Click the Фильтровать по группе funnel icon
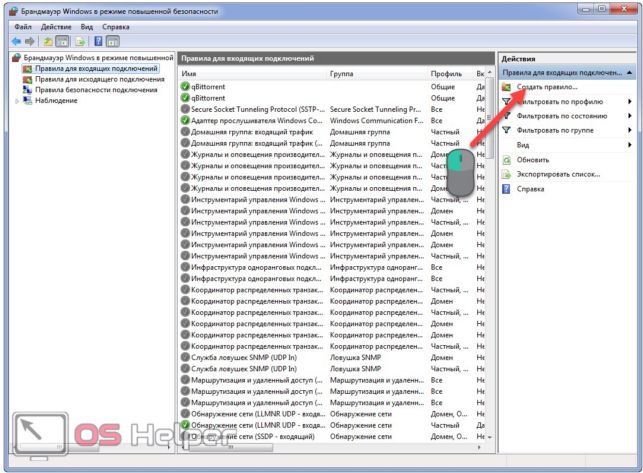Screen dimensions: 643x473 (507, 130)
